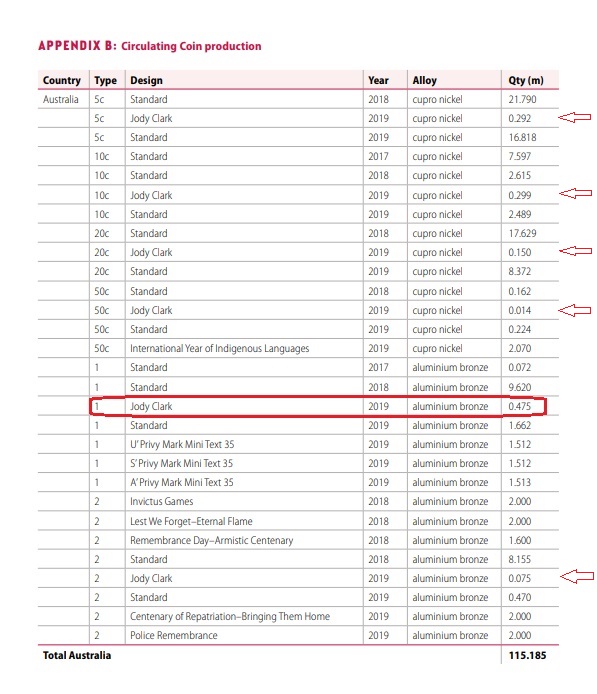
Task: Click the Australia country cell
Action: pyautogui.click(x=61, y=100)
